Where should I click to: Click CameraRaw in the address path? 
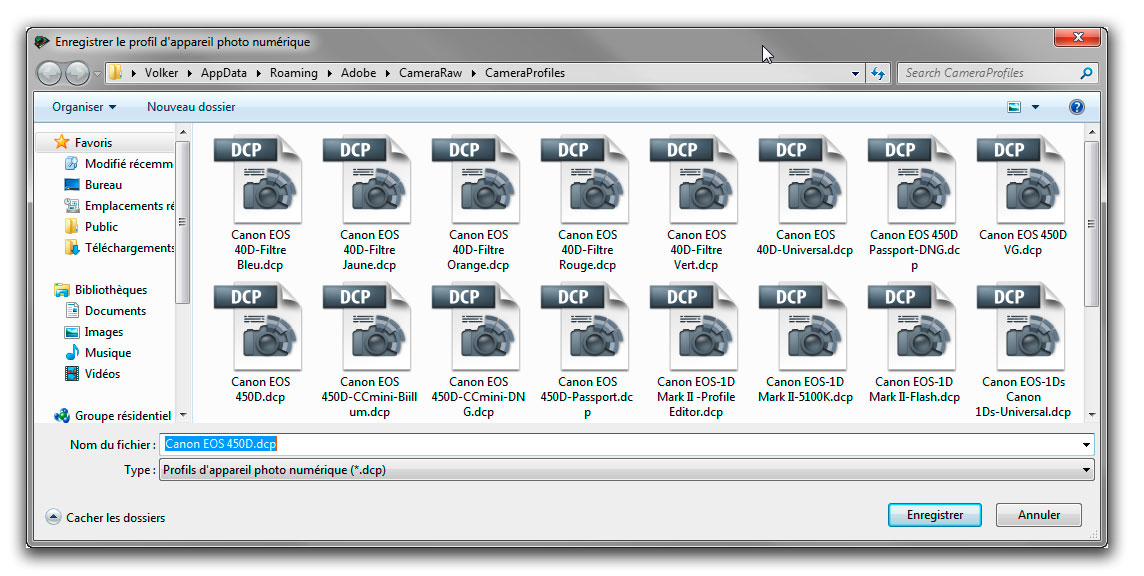click(x=430, y=73)
